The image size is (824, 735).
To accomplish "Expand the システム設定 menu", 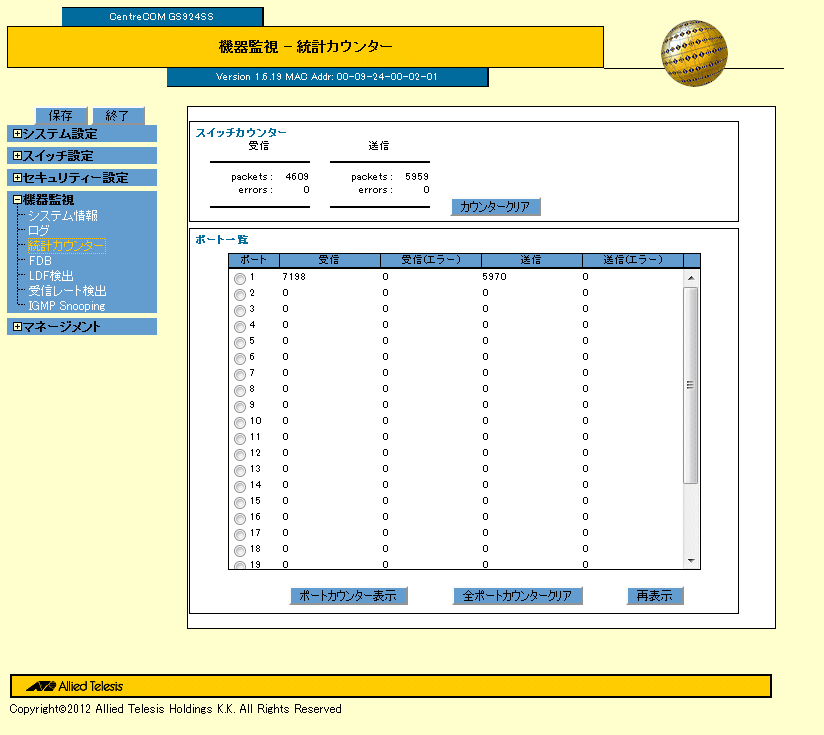I will [17, 134].
